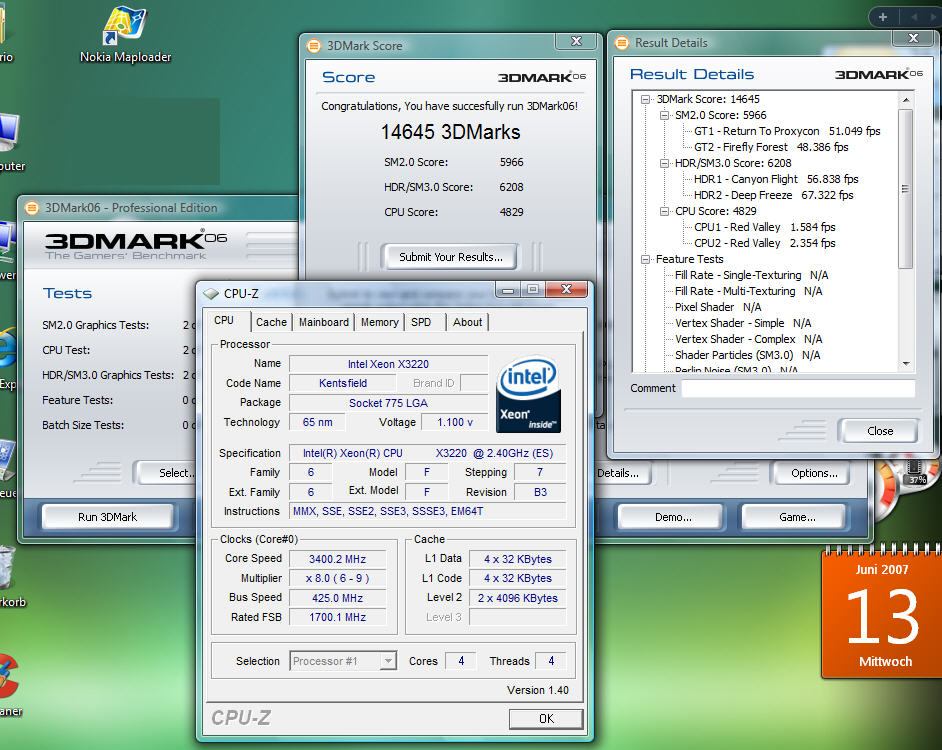Image resolution: width=942 pixels, height=750 pixels.
Task: Click the Intel Xeon inside logo
Action: click(528, 394)
